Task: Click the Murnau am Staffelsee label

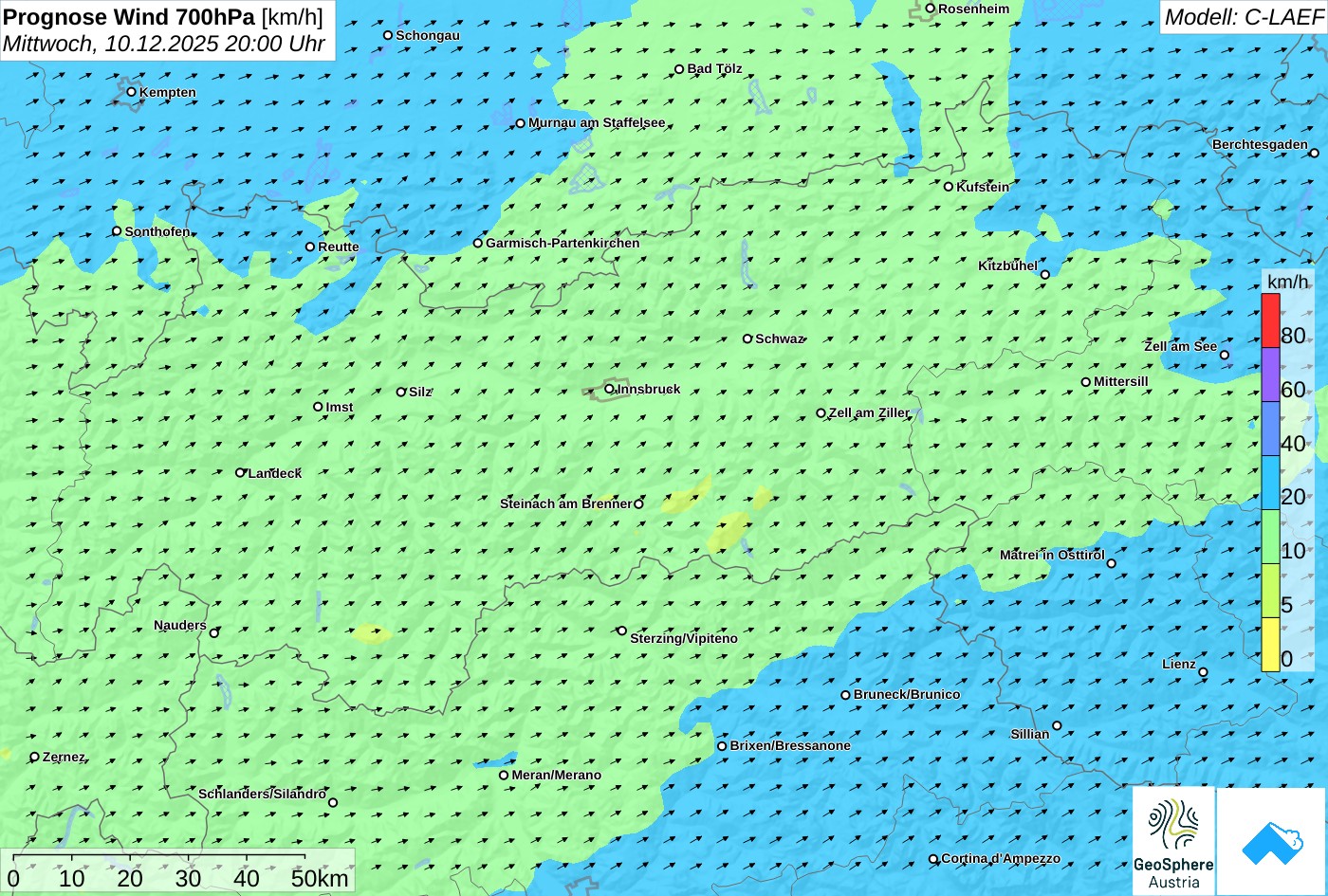Action: pos(597,122)
